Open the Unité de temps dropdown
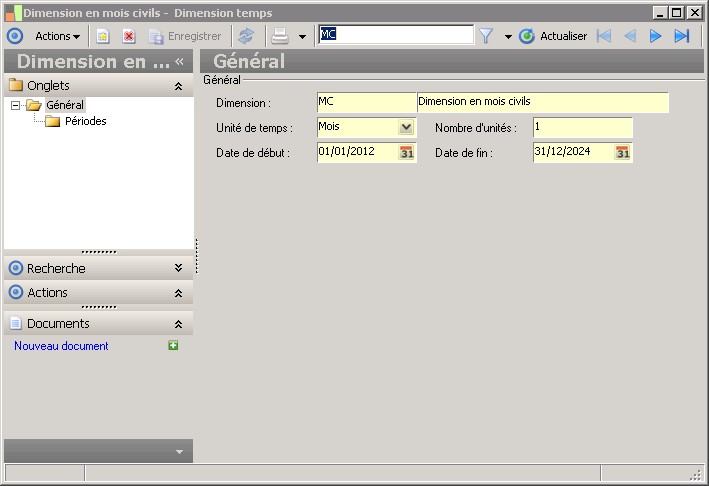 coord(406,127)
